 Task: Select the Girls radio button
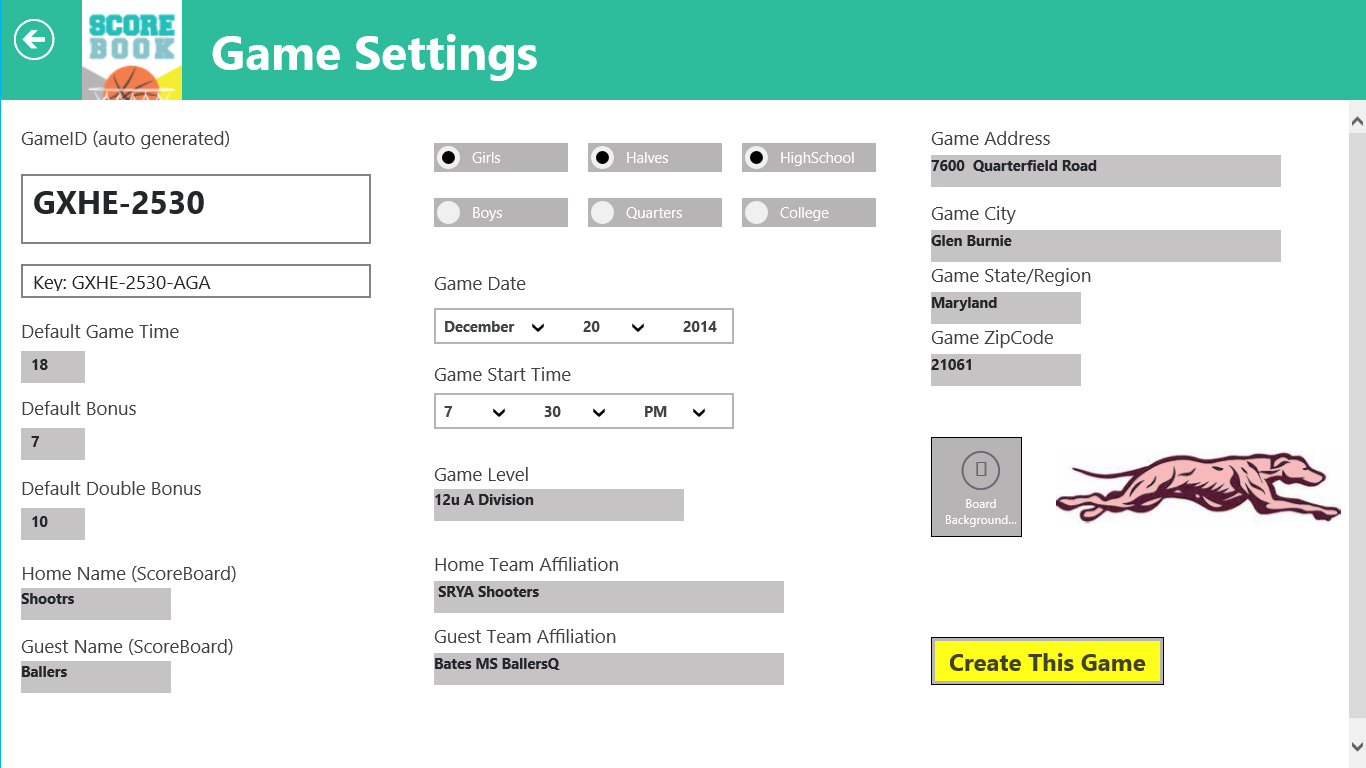tap(450, 158)
